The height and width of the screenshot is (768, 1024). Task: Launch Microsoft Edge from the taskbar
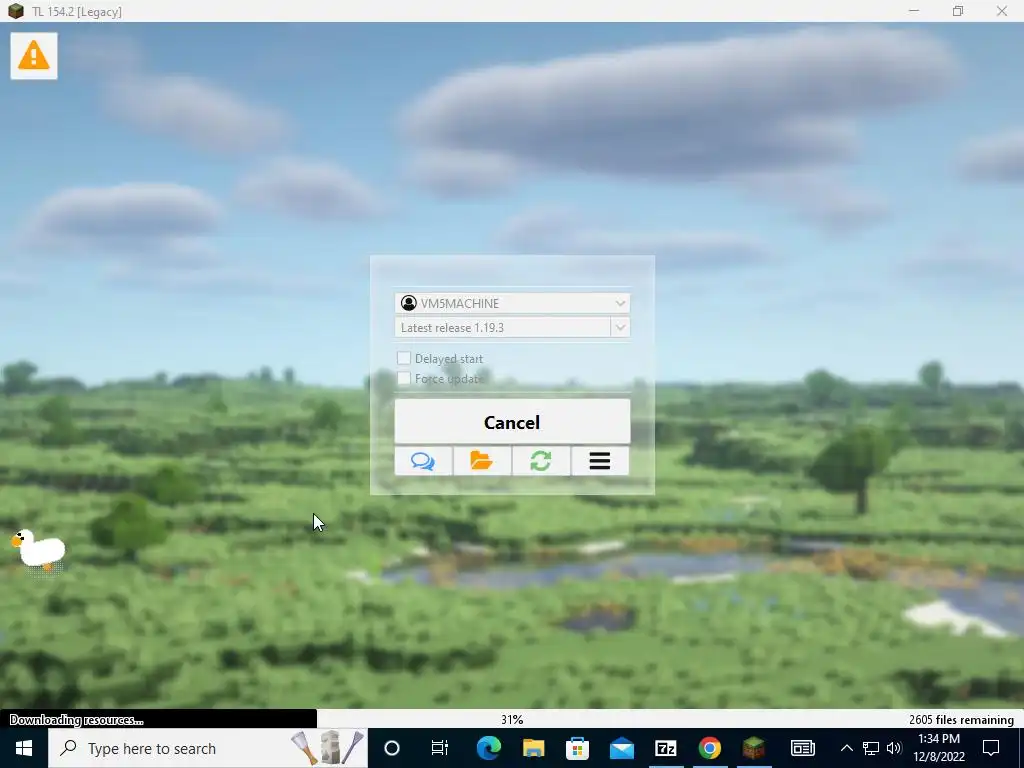pos(488,748)
